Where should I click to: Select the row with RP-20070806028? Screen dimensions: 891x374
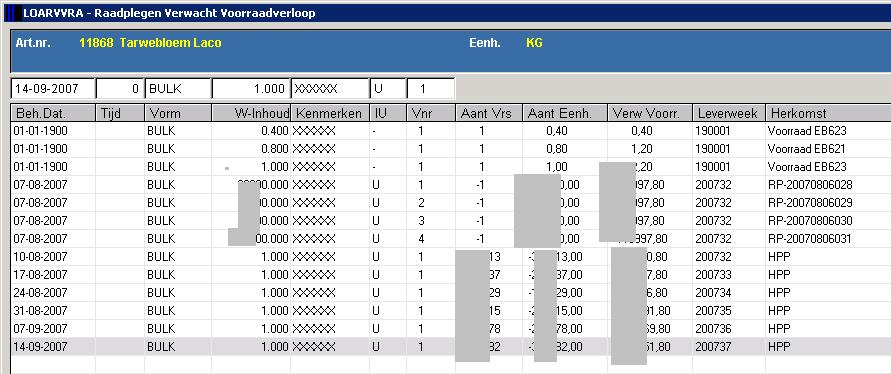coord(451,185)
